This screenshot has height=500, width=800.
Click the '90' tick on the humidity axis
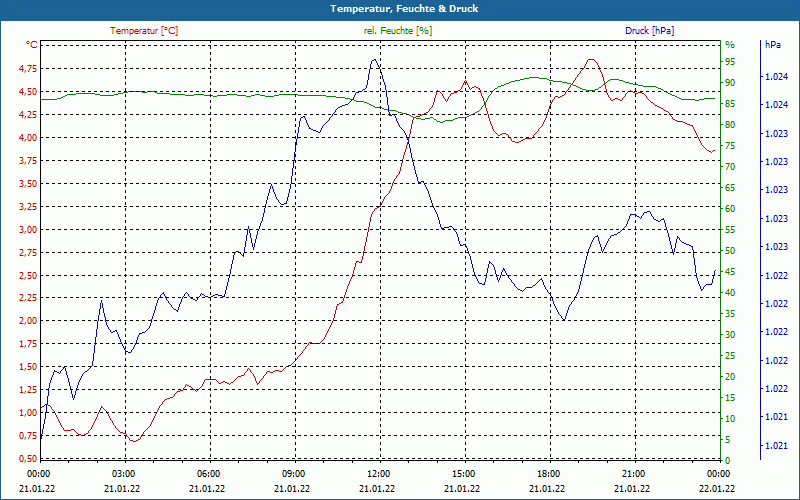coord(730,83)
